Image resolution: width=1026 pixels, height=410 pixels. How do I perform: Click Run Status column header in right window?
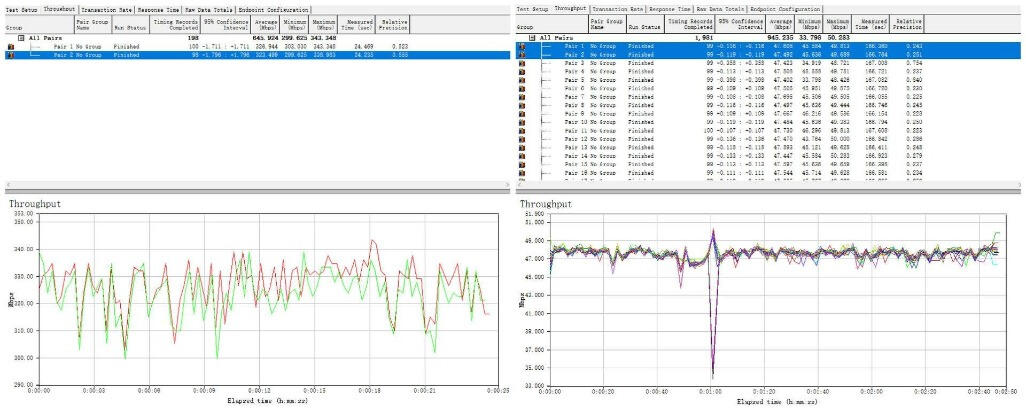click(645, 25)
